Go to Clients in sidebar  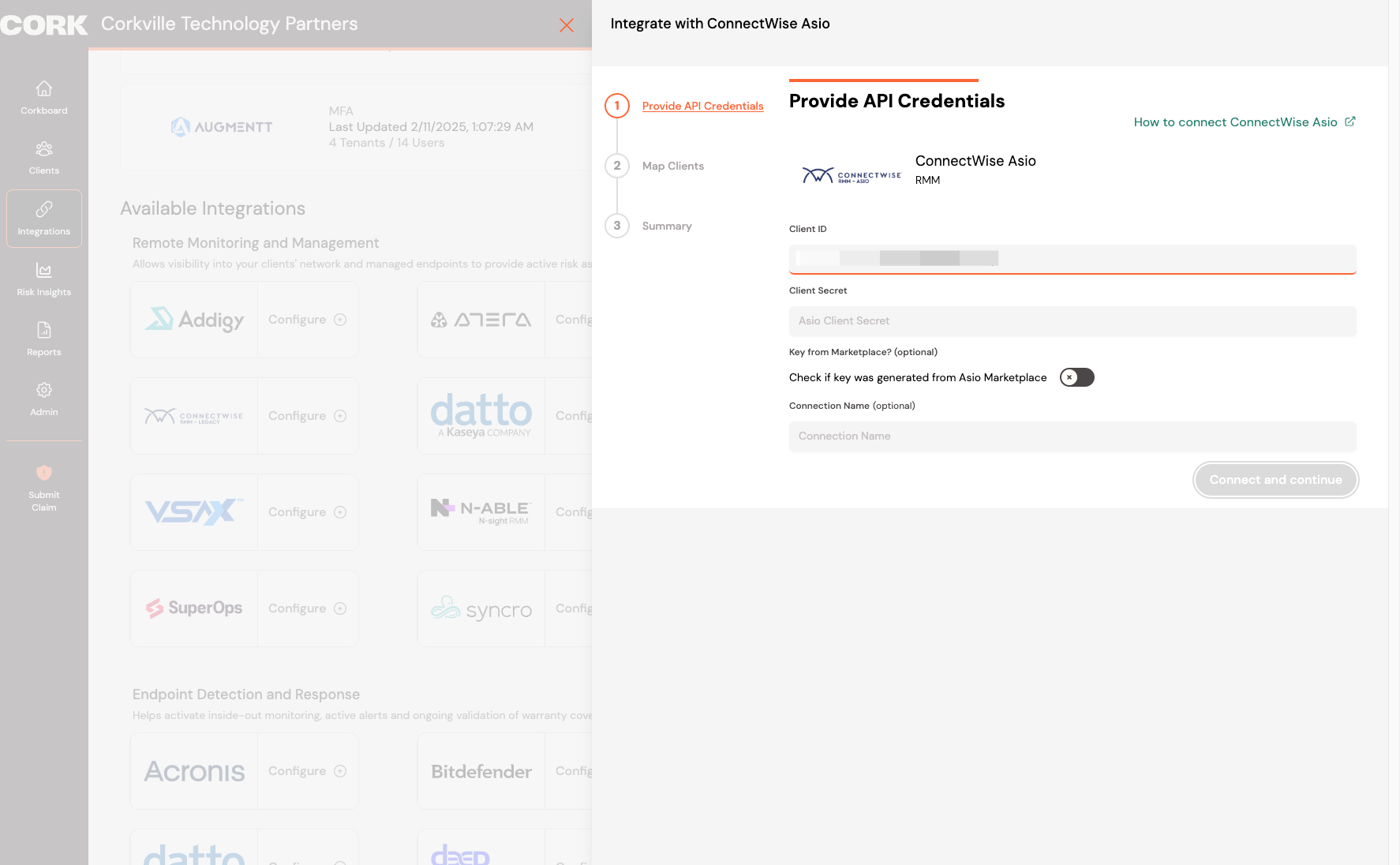pyautogui.click(x=44, y=158)
